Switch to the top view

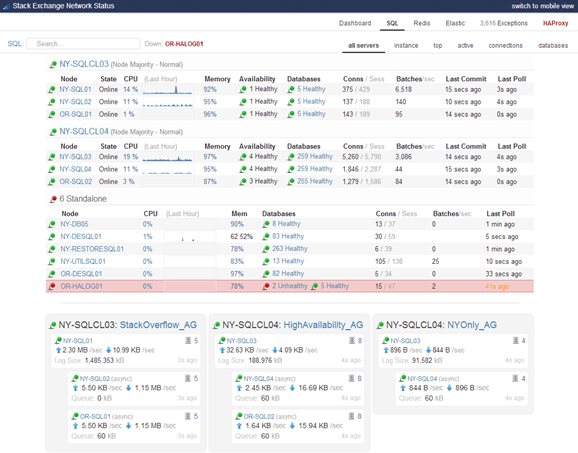(x=438, y=46)
